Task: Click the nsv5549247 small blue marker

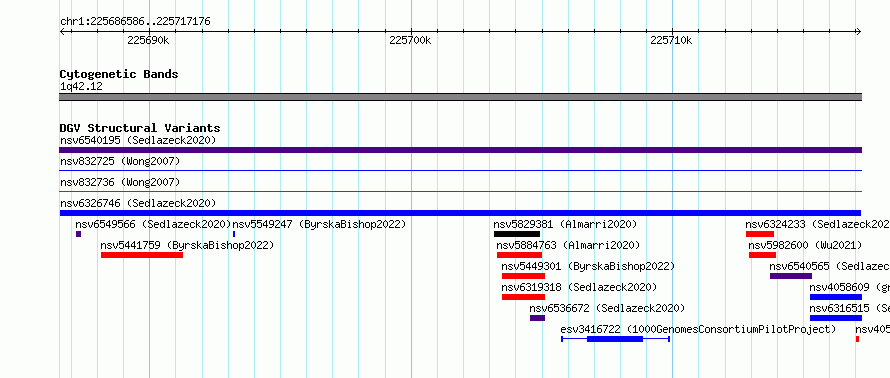Action: tap(234, 234)
